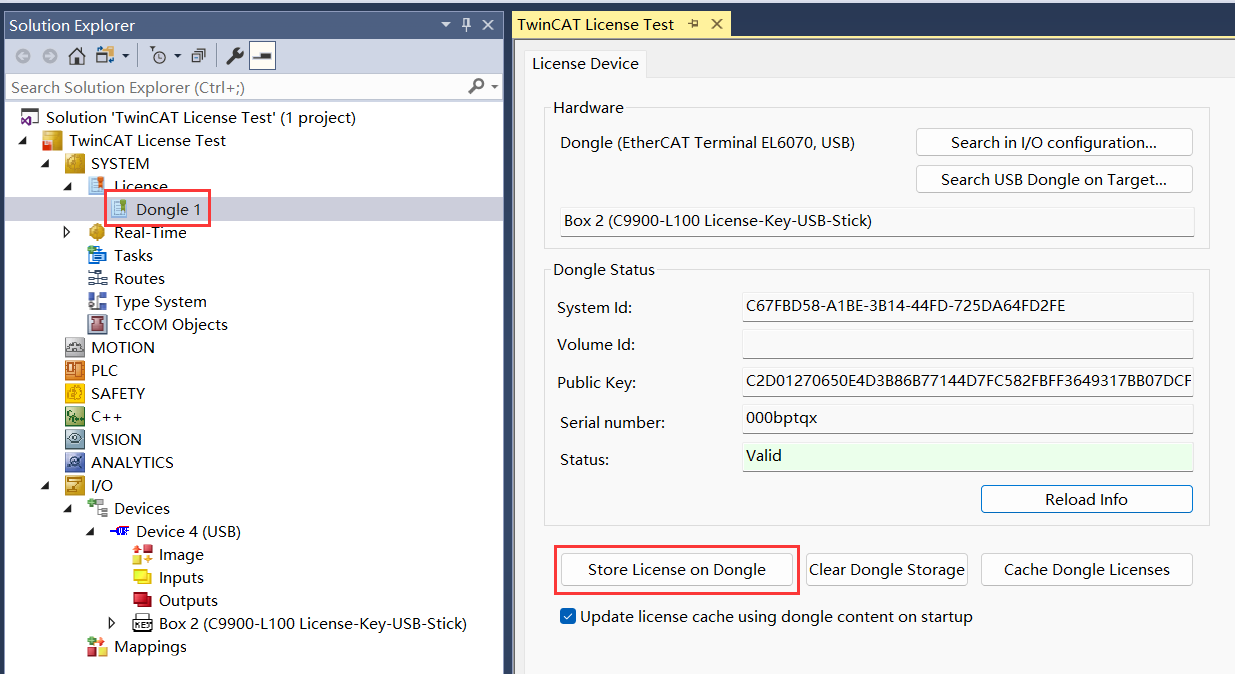Click the License node icon

tap(97, 186)
